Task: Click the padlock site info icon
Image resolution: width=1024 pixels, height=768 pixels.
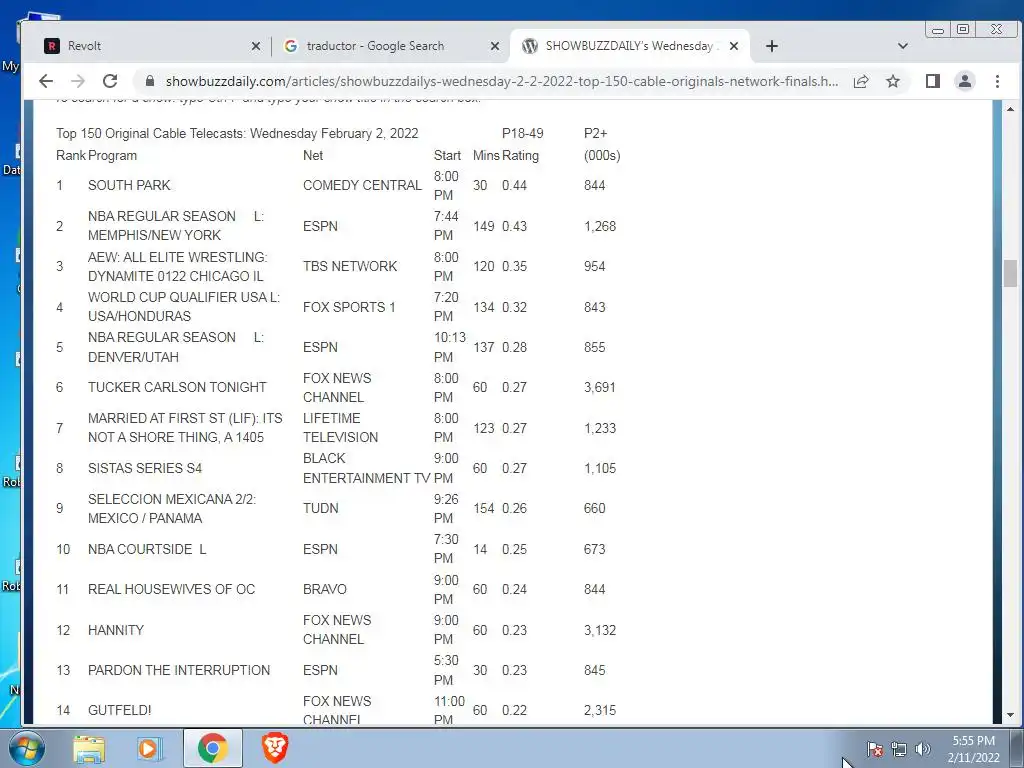Action: [x=150, y=81]
